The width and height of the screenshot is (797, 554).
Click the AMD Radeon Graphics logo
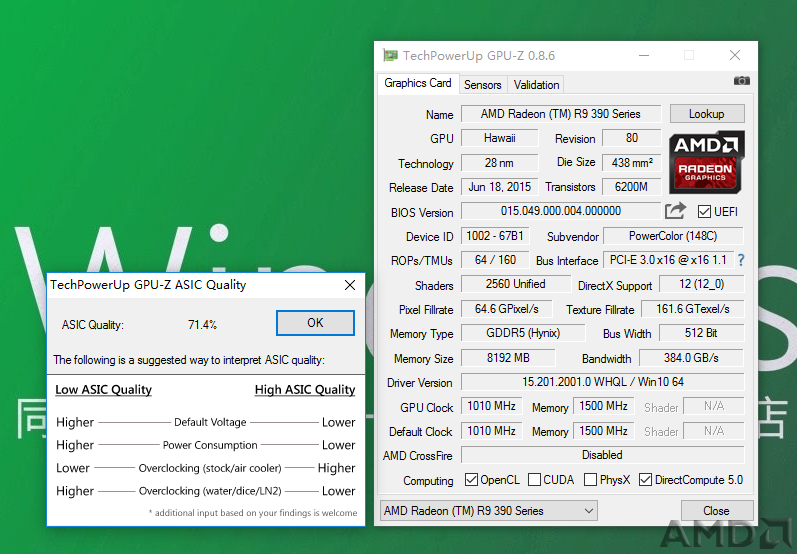pyautogui.click(x=707, y=162)
